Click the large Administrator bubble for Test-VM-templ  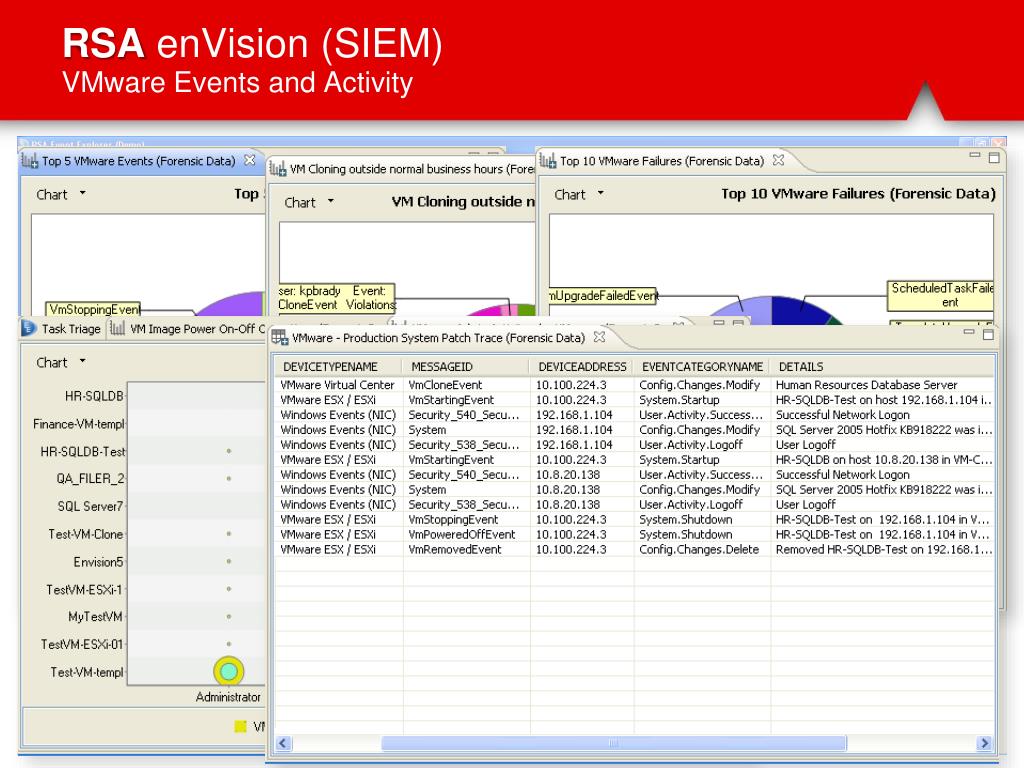tap(229, 671)
